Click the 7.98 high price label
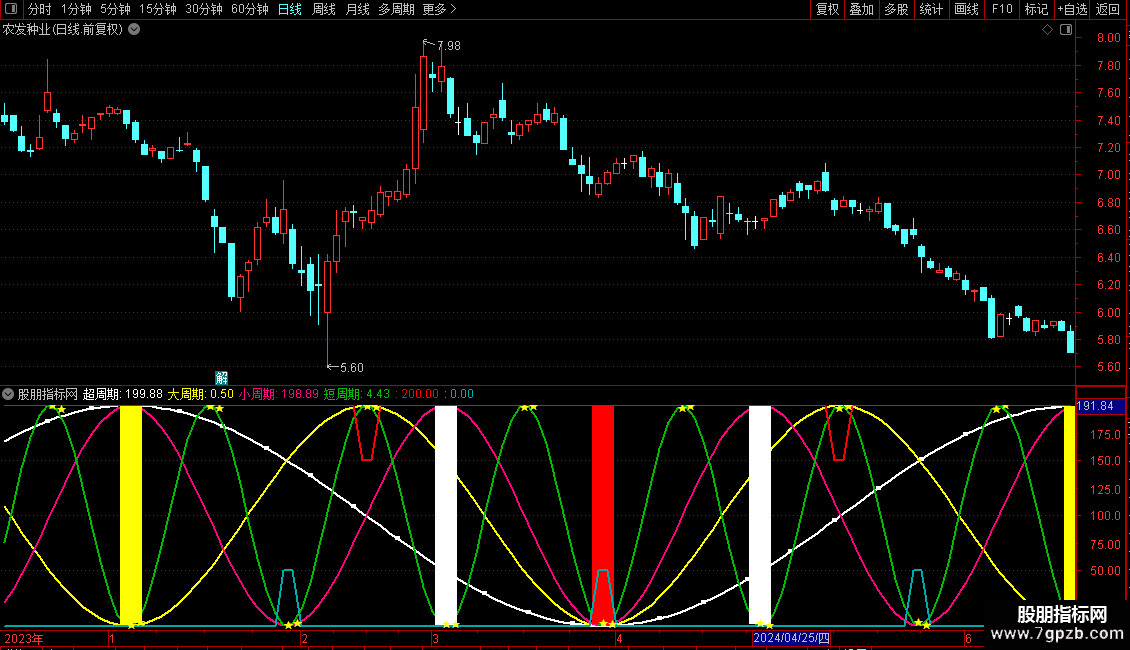The height and width of the screenshot is (650, 1130). coord(448,45)
